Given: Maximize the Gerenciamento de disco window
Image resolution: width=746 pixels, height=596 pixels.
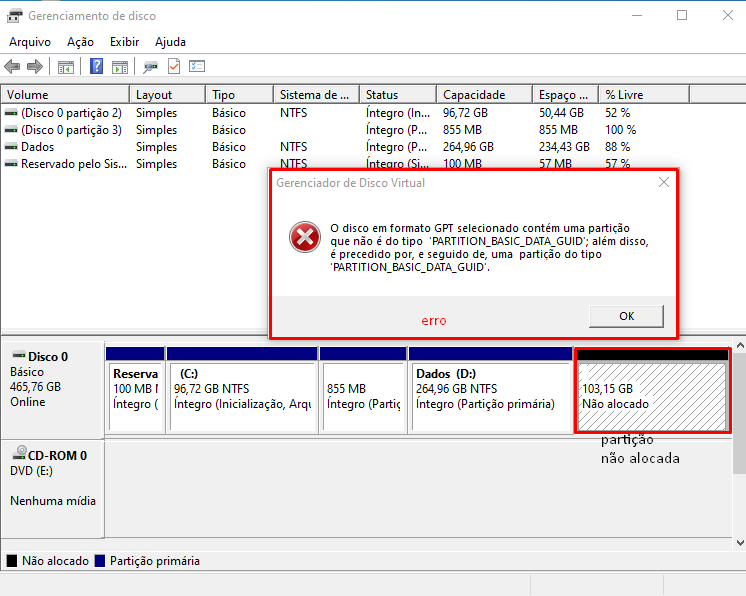Looking at the screenshot, I should [682, 15].
